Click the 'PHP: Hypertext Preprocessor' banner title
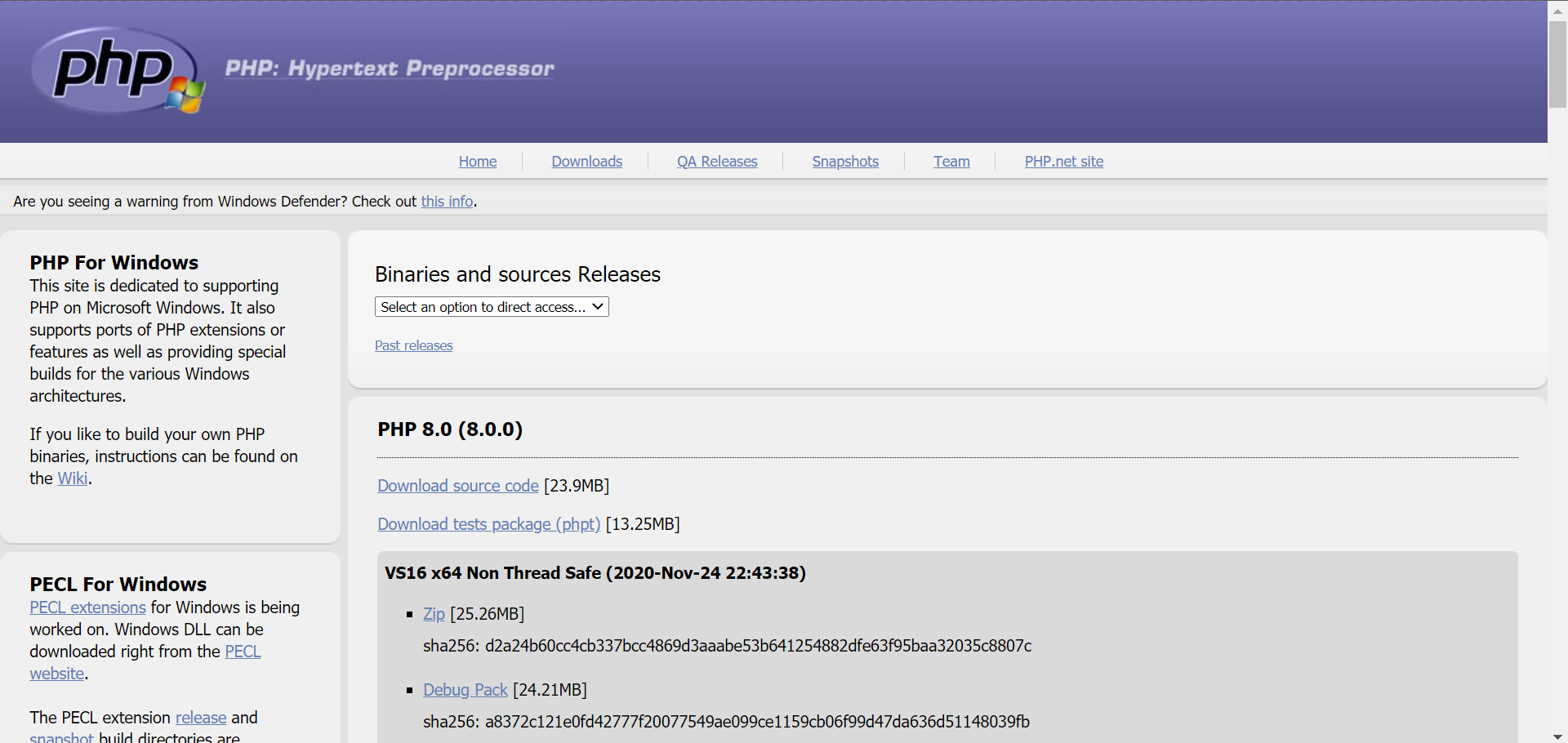 pos(390,69)
